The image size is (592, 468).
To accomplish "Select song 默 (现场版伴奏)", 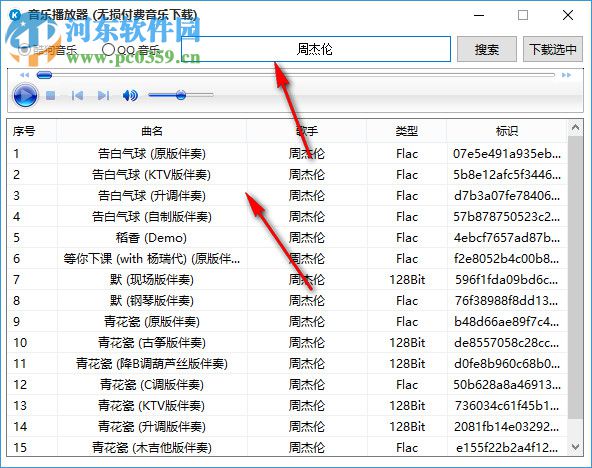I will tap(152, 280).
